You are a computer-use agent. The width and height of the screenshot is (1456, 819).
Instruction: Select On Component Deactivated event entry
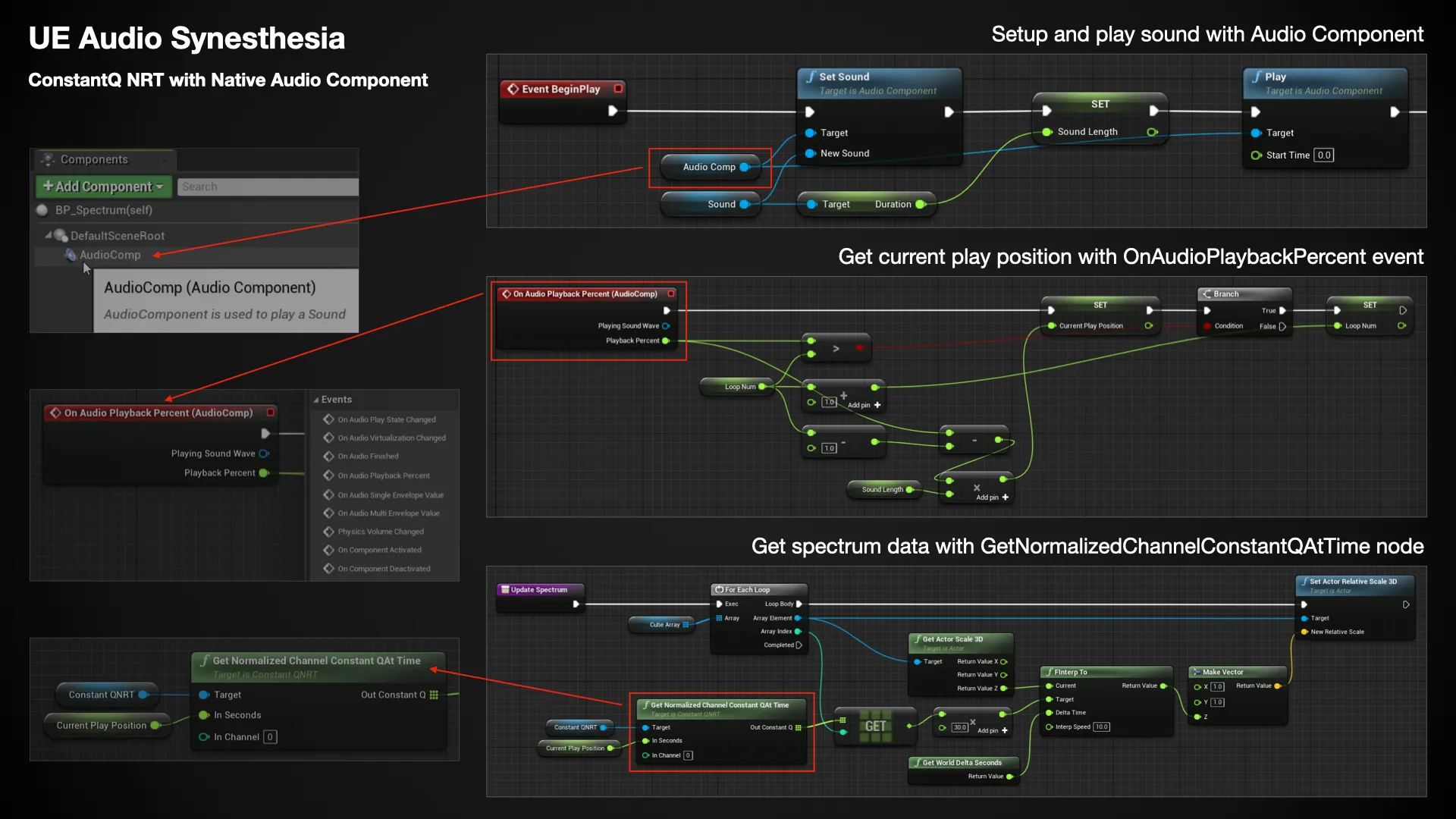pos(384,569)
